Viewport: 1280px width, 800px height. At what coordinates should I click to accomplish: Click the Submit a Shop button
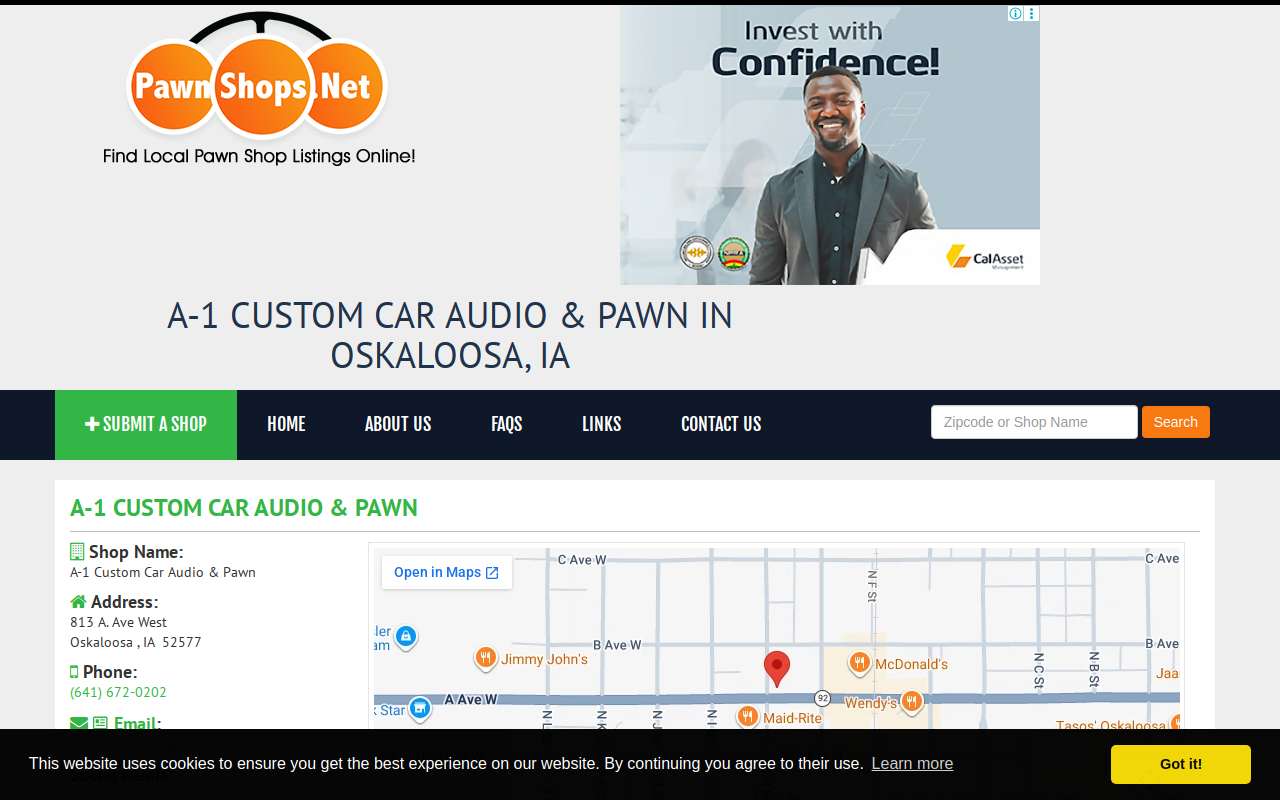pos(146,425)
